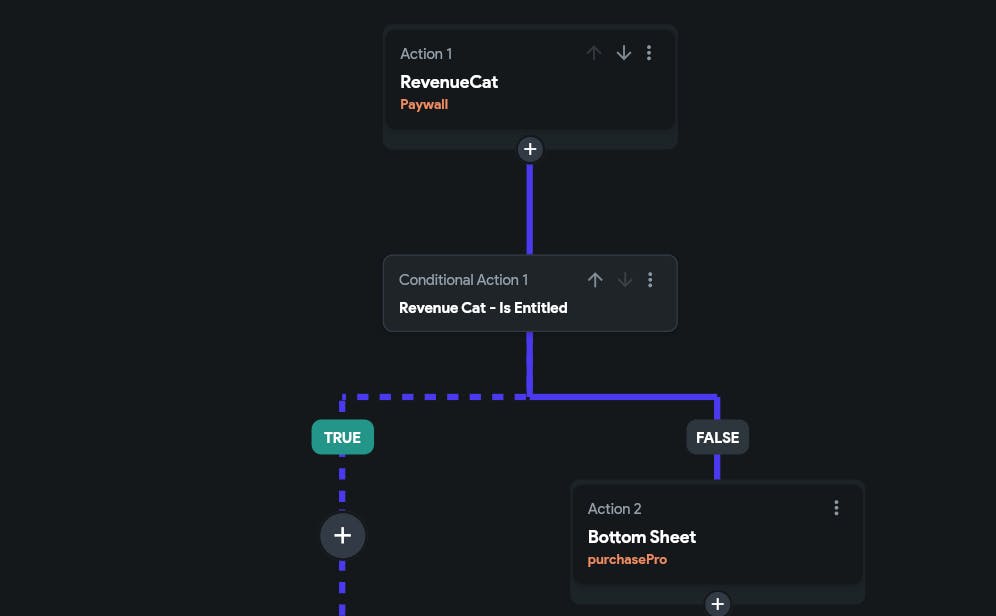The height and width of the screenshot is (616, 996).
Task: Select the Bottom Sheet action title
Action: 642,537
